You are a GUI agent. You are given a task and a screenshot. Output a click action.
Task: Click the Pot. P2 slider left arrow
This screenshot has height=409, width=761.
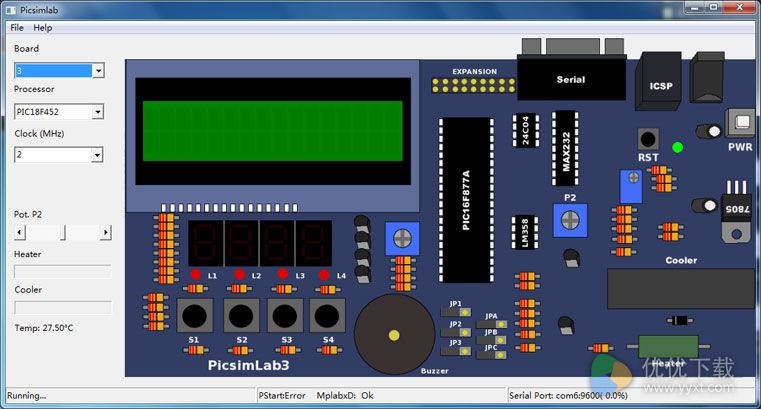[19, 232]
